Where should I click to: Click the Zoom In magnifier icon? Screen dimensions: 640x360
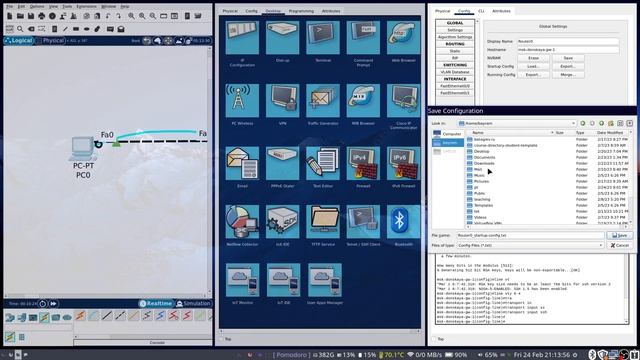131,16
